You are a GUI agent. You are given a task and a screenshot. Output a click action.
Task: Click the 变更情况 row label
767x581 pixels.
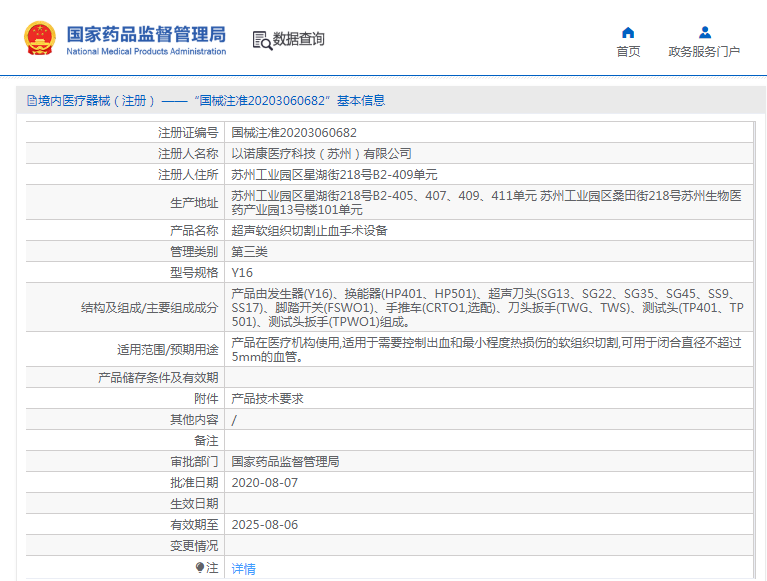[194, 546]
